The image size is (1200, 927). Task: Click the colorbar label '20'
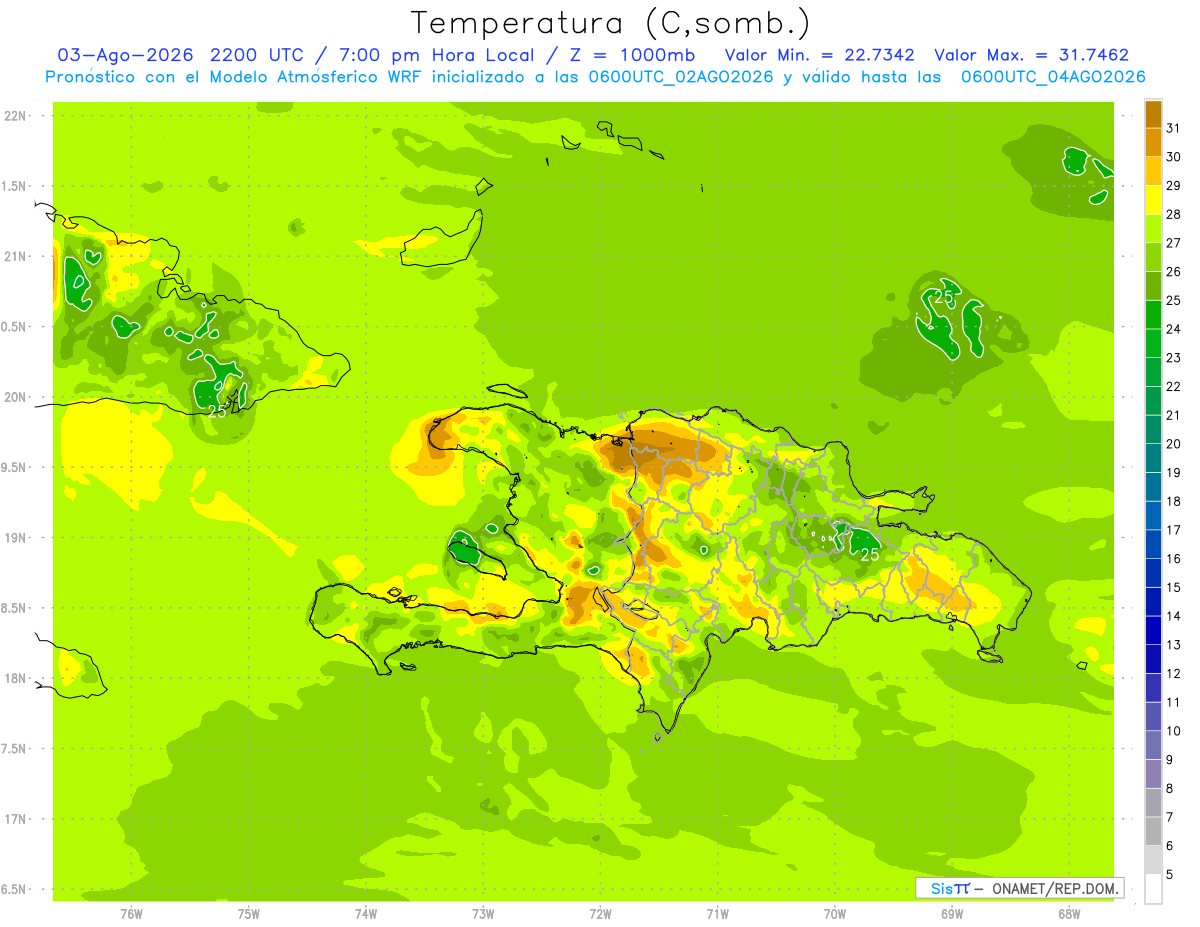1174,444
